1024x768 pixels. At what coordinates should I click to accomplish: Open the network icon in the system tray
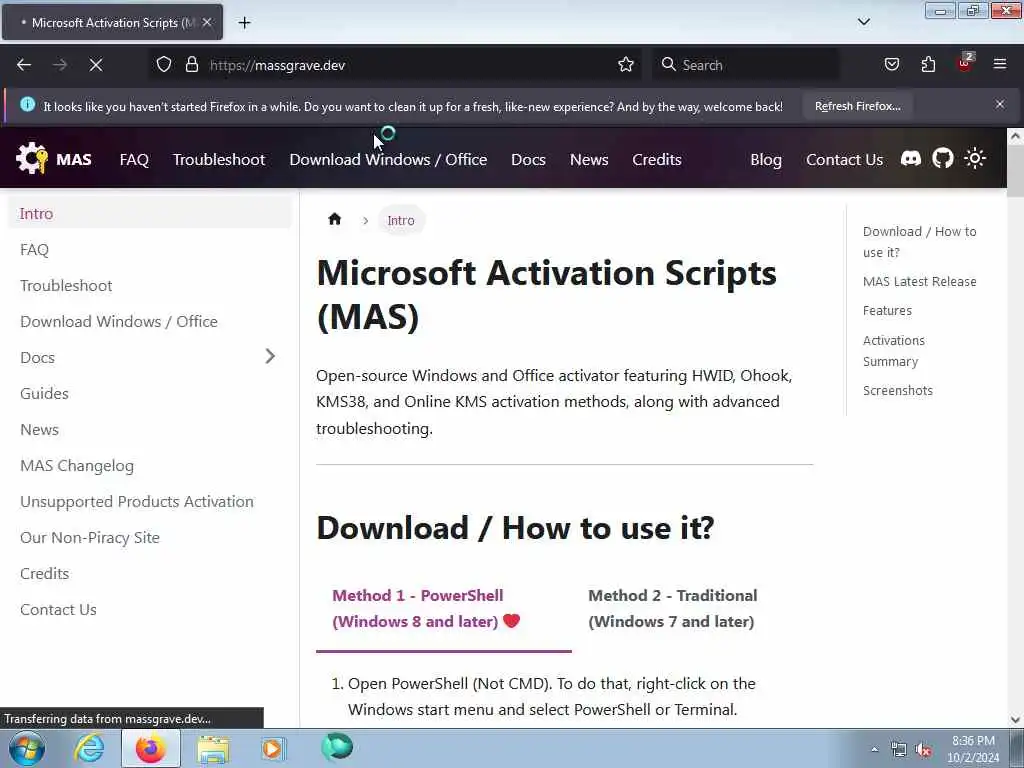tap(899, 750)
